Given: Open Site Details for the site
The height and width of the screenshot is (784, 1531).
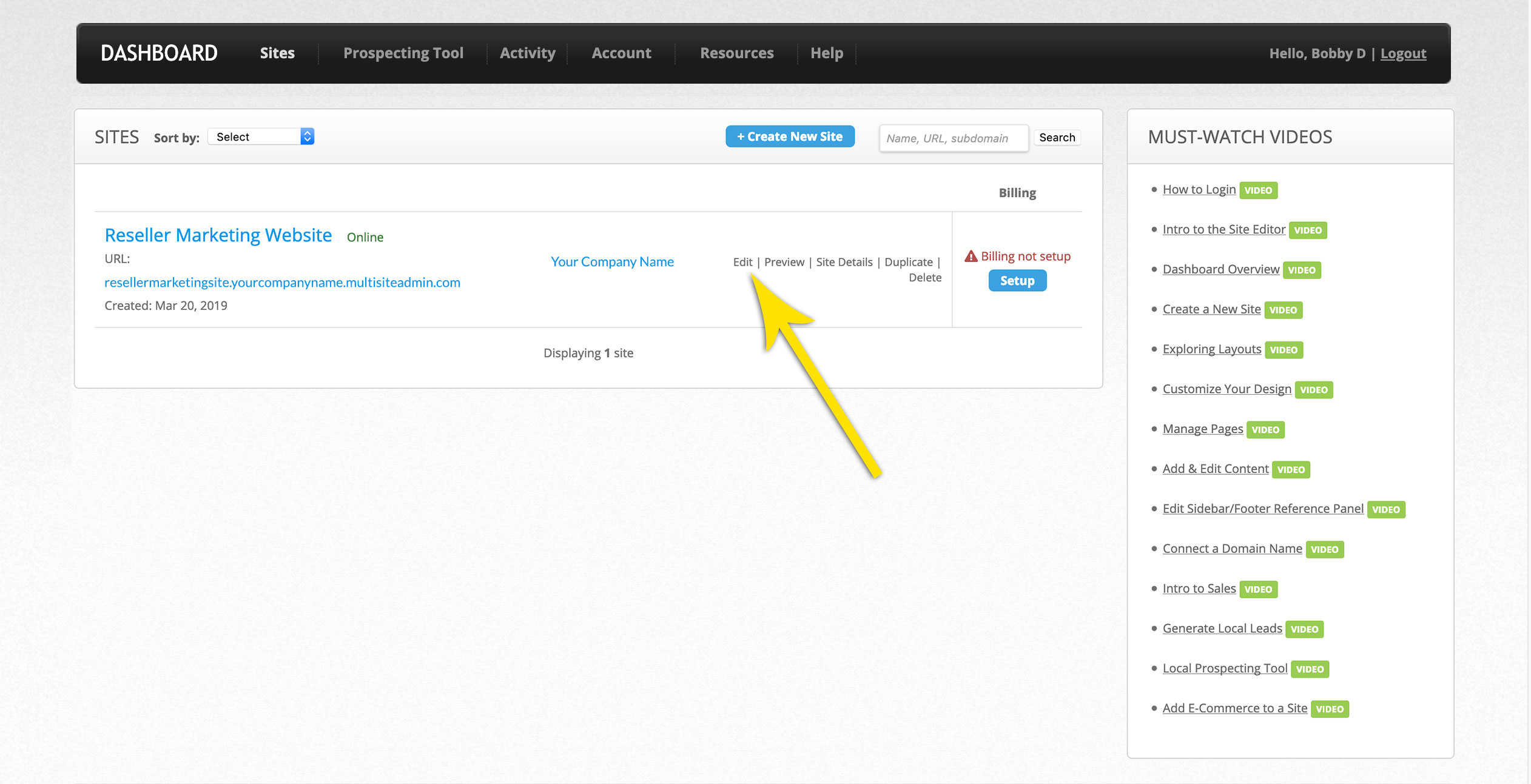Looking at the screenshot, I should click(x=844, y=262).
